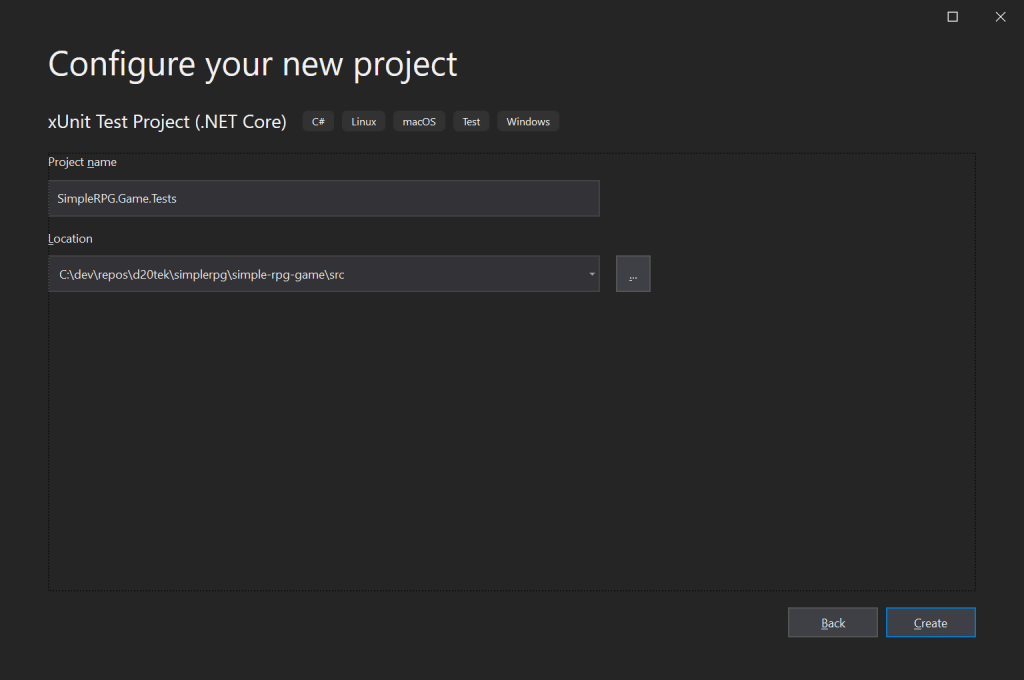Click the Configure your new project heading
1024x680 pixels.
point(253,64)
